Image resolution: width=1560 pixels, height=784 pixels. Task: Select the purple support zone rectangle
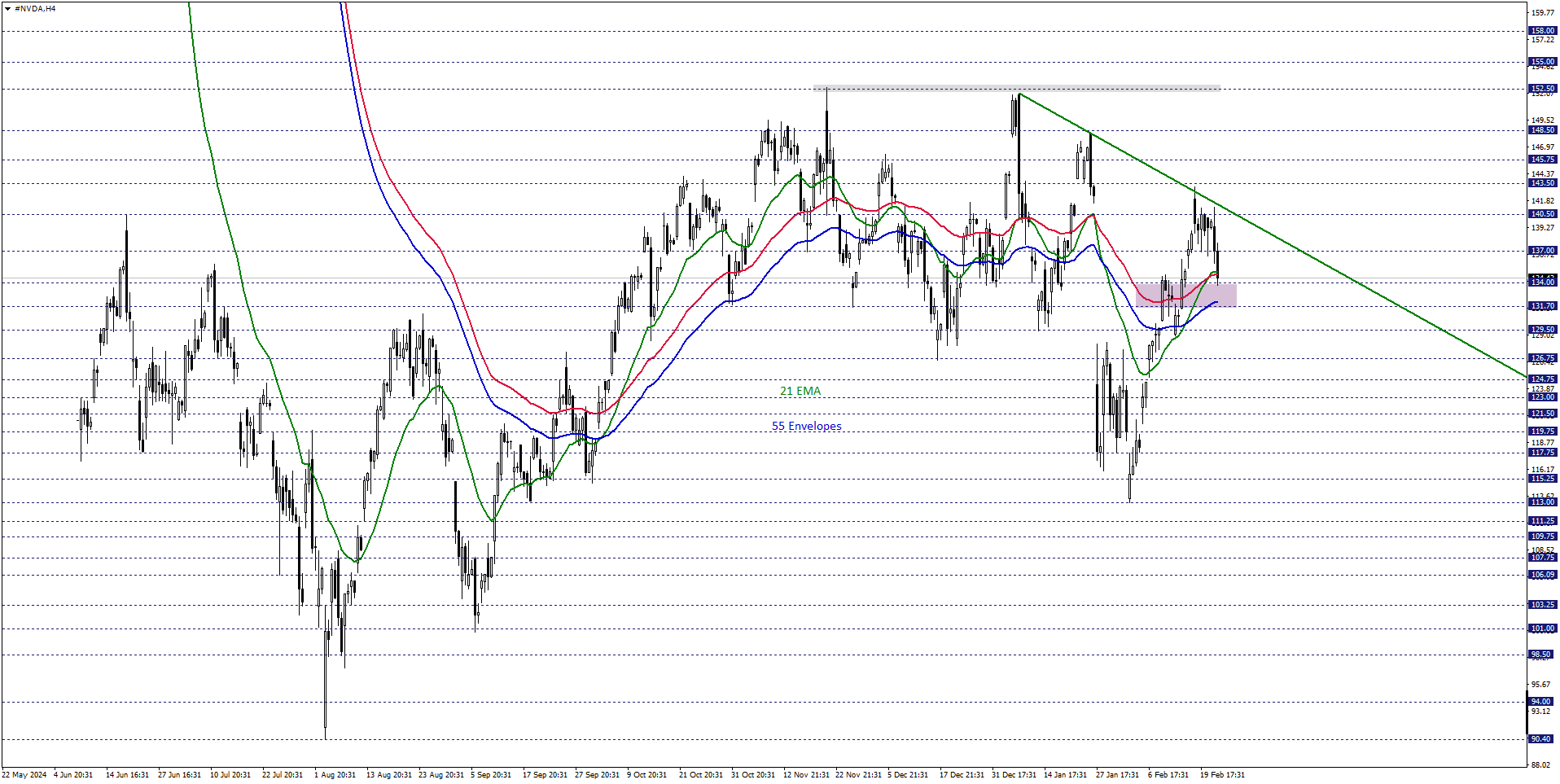coord(1186,295)
